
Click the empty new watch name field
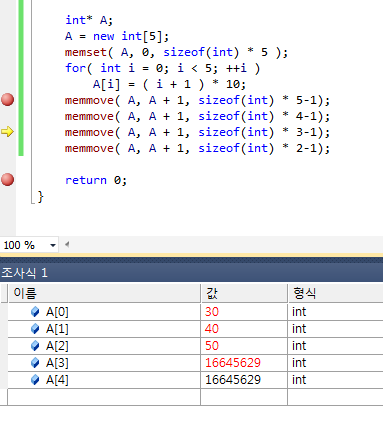(104, 397)
